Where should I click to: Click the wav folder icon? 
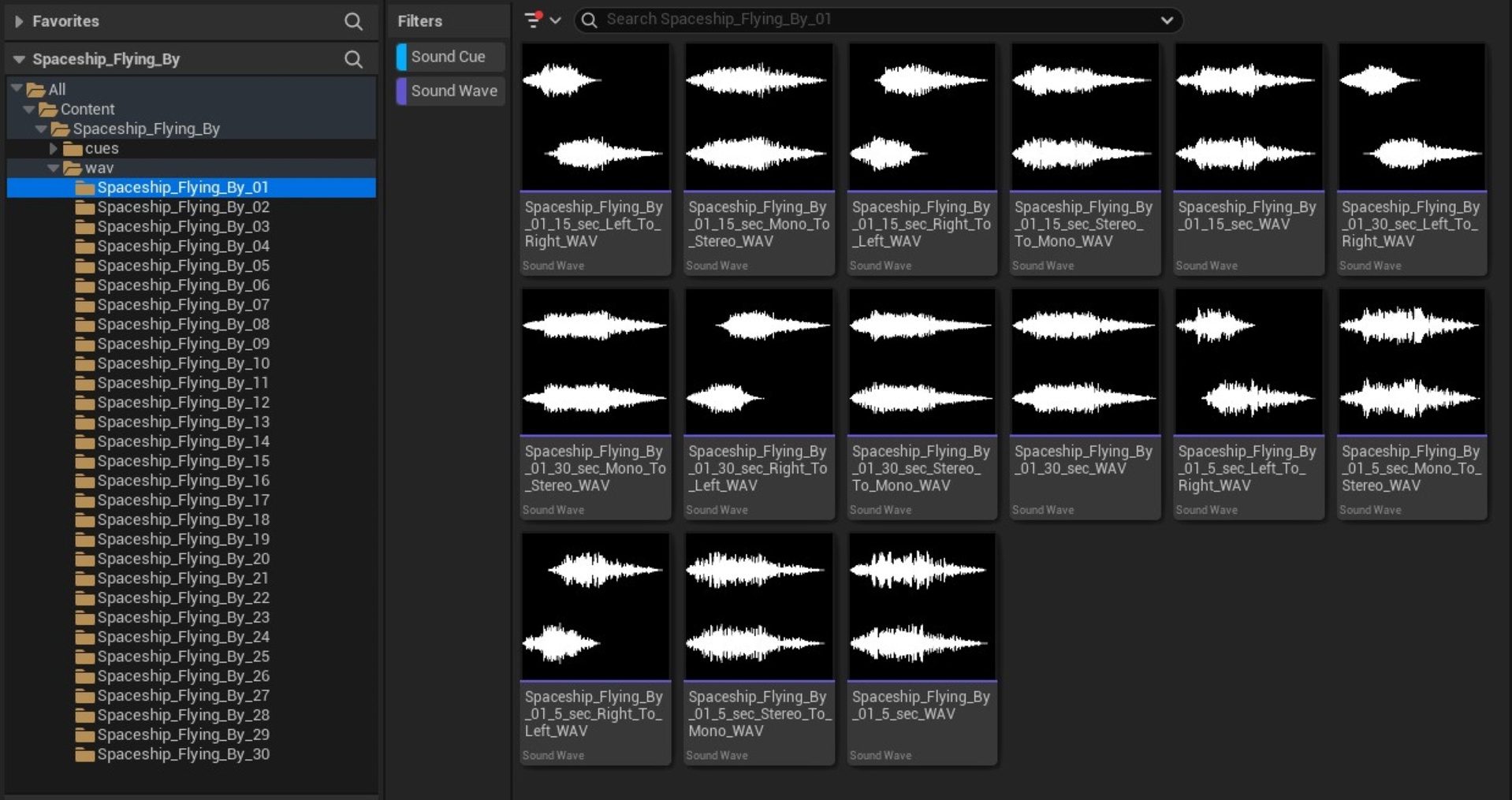(73, 168)
